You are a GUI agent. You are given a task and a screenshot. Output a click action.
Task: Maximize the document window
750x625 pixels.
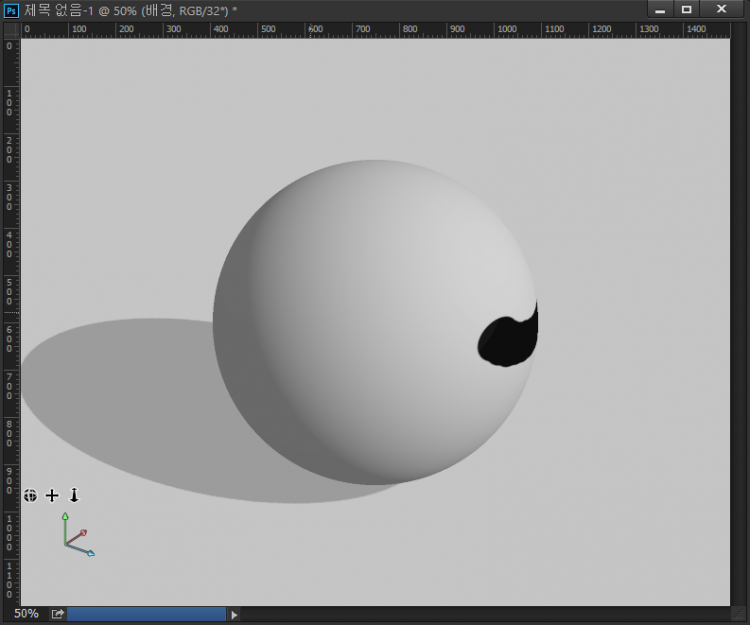(x=687, y=9)
